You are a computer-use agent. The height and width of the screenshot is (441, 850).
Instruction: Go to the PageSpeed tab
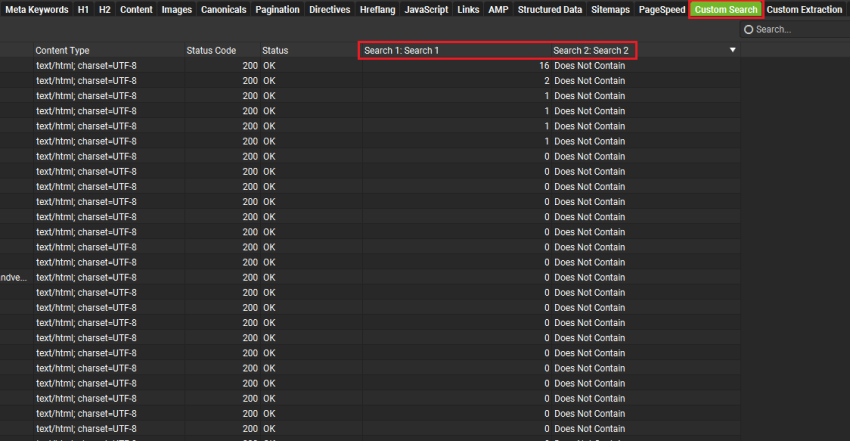(x=662, y=9)
